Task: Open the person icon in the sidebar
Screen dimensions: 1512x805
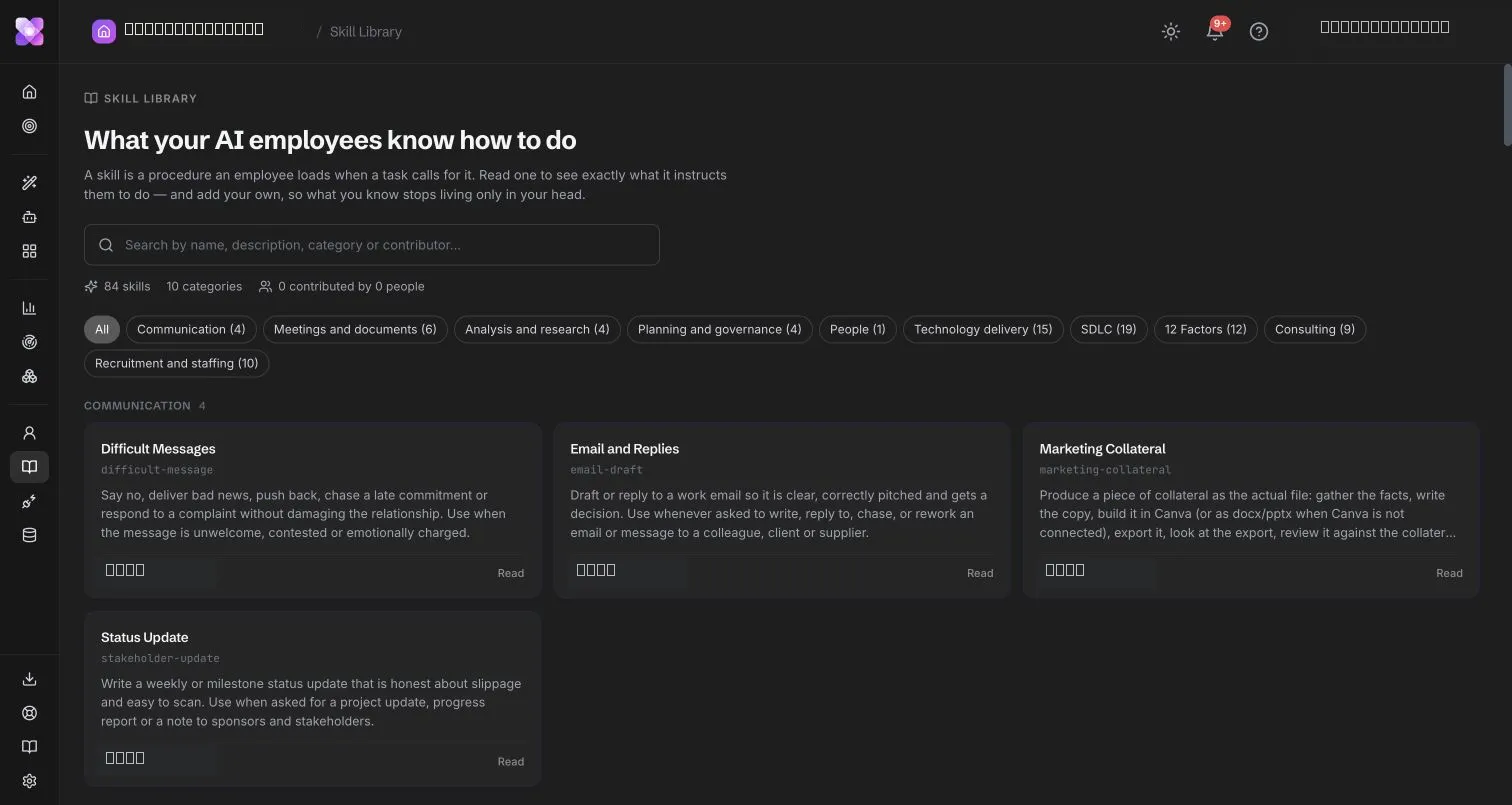Action: coord(29,433)
